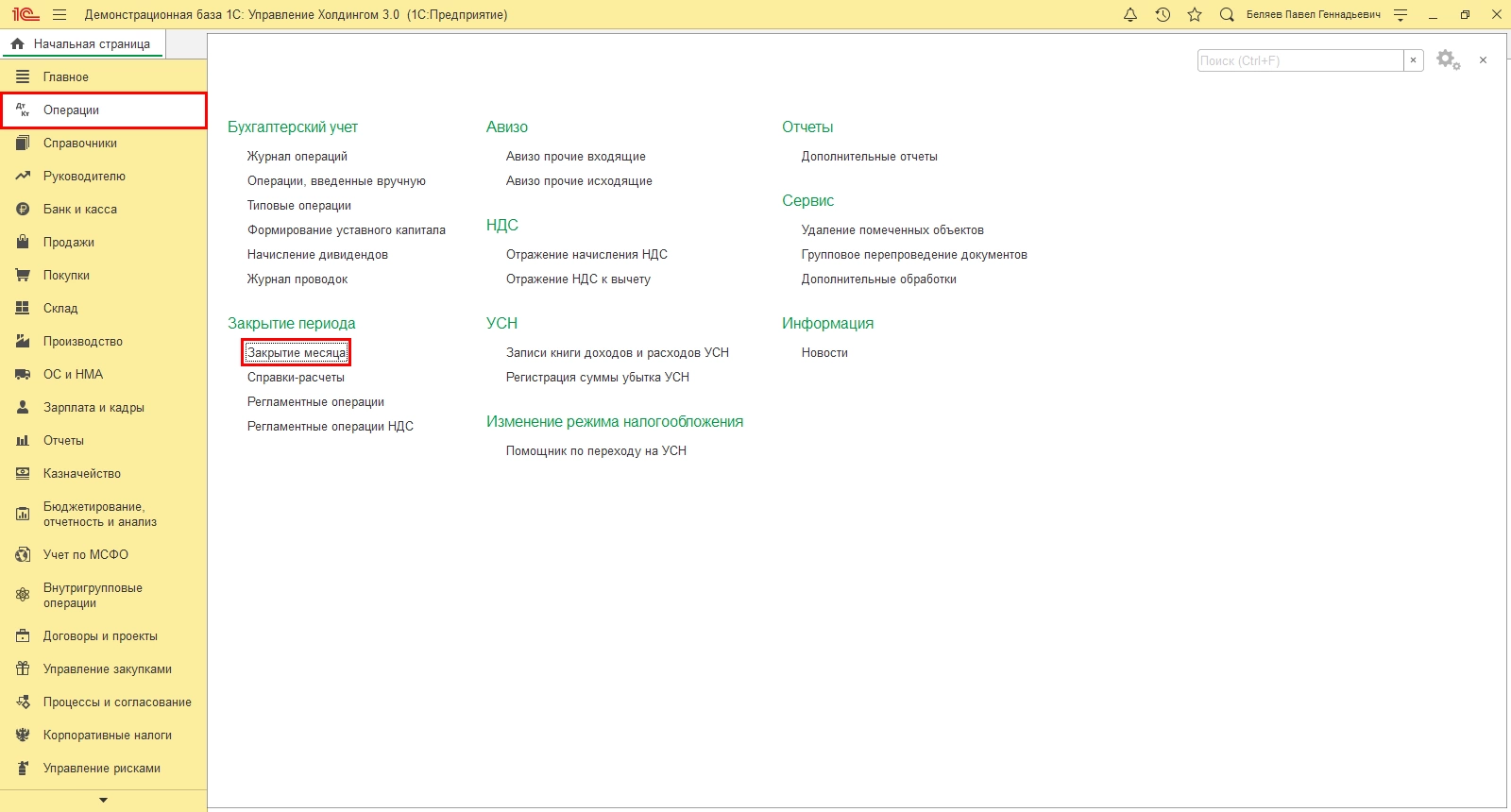The width and height of the screenshot is (1511, 812).
Task: Open Отражение НДС к вычету
Action: click(x=578, y=279)
